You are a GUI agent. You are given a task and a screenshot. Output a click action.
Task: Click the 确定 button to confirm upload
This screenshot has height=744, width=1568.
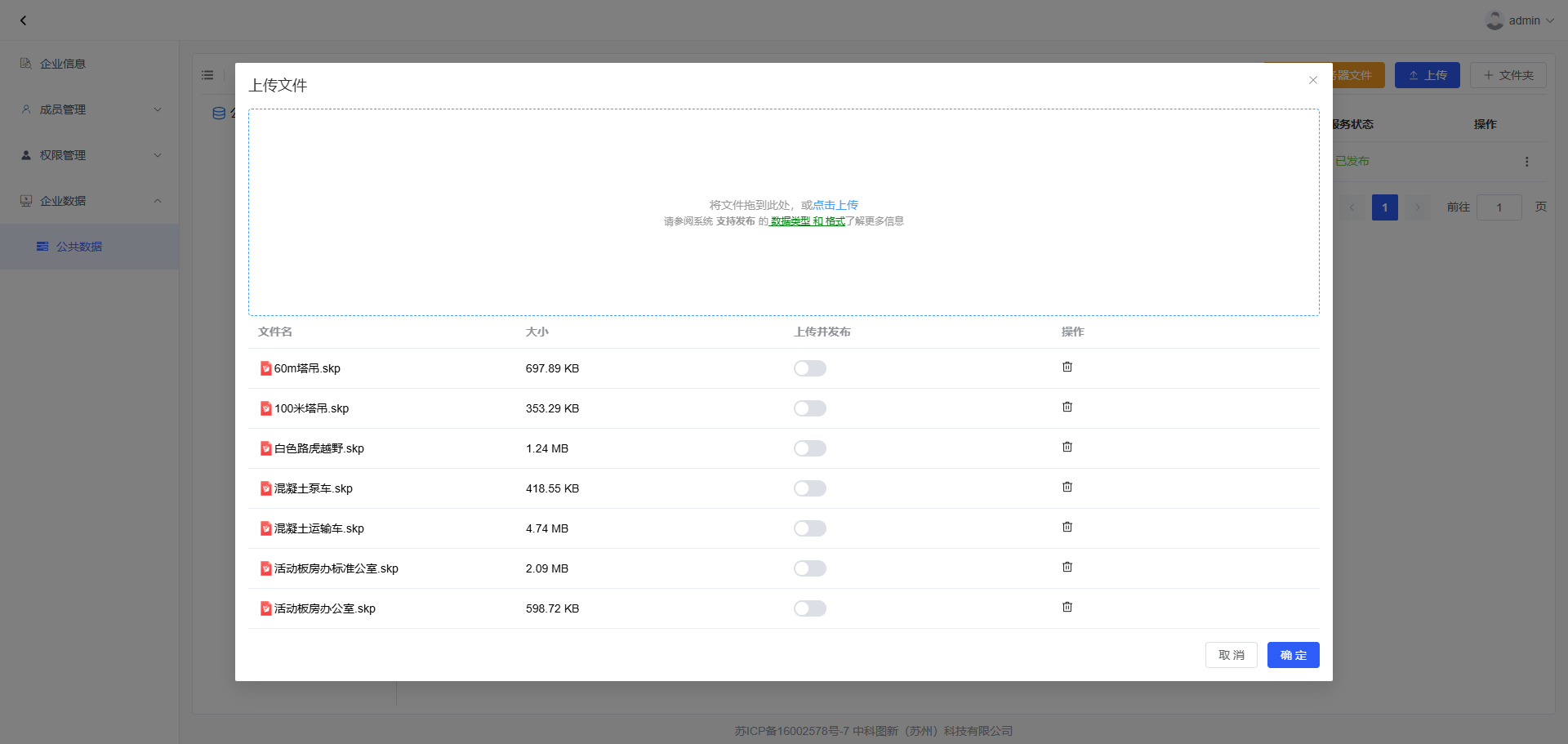coord(1293,655)
